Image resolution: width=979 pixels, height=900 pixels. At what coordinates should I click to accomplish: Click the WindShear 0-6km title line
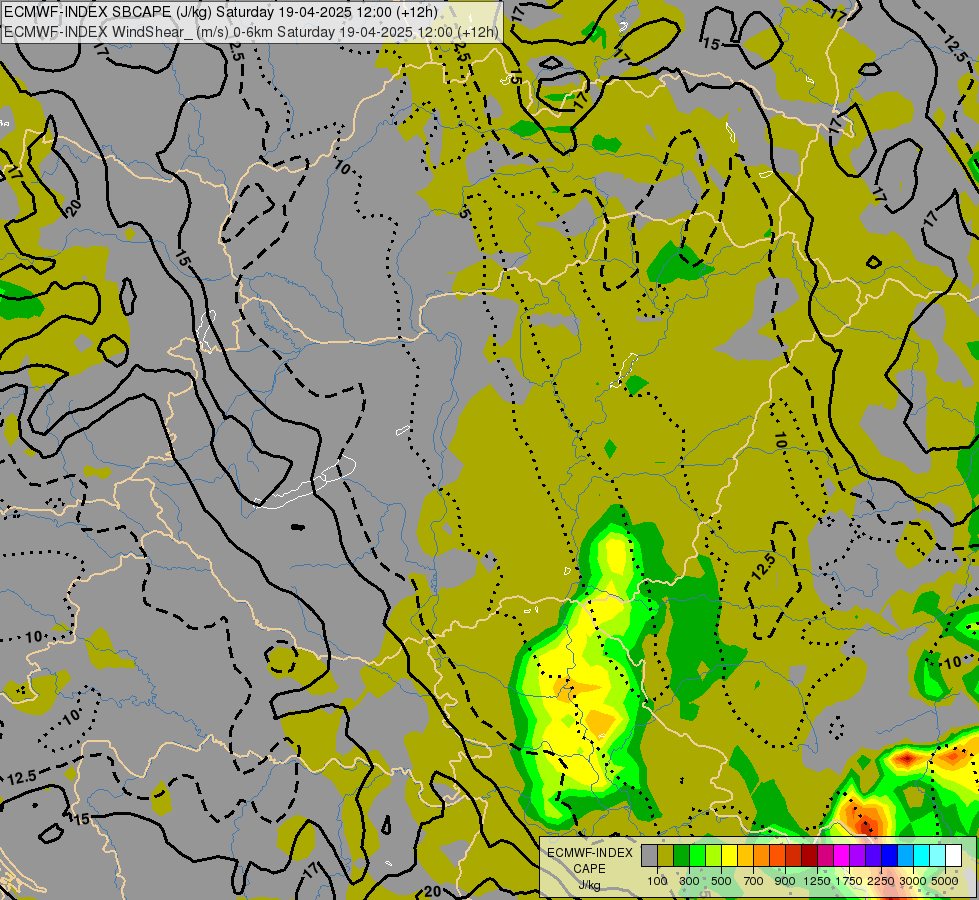click(x=251, y=31)
